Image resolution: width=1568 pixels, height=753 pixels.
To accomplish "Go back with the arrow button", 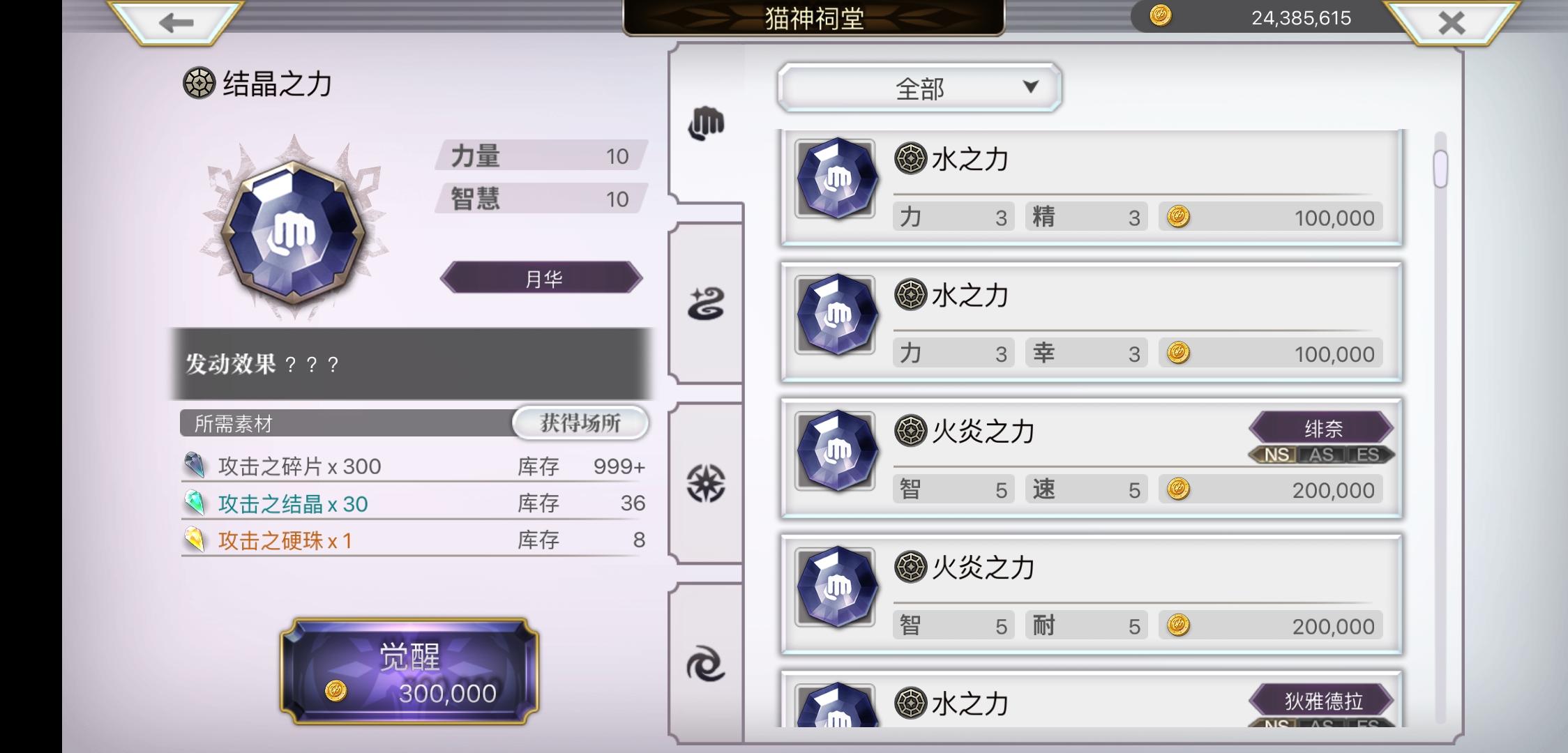I will pyautogui.click(x=175, y=22).
